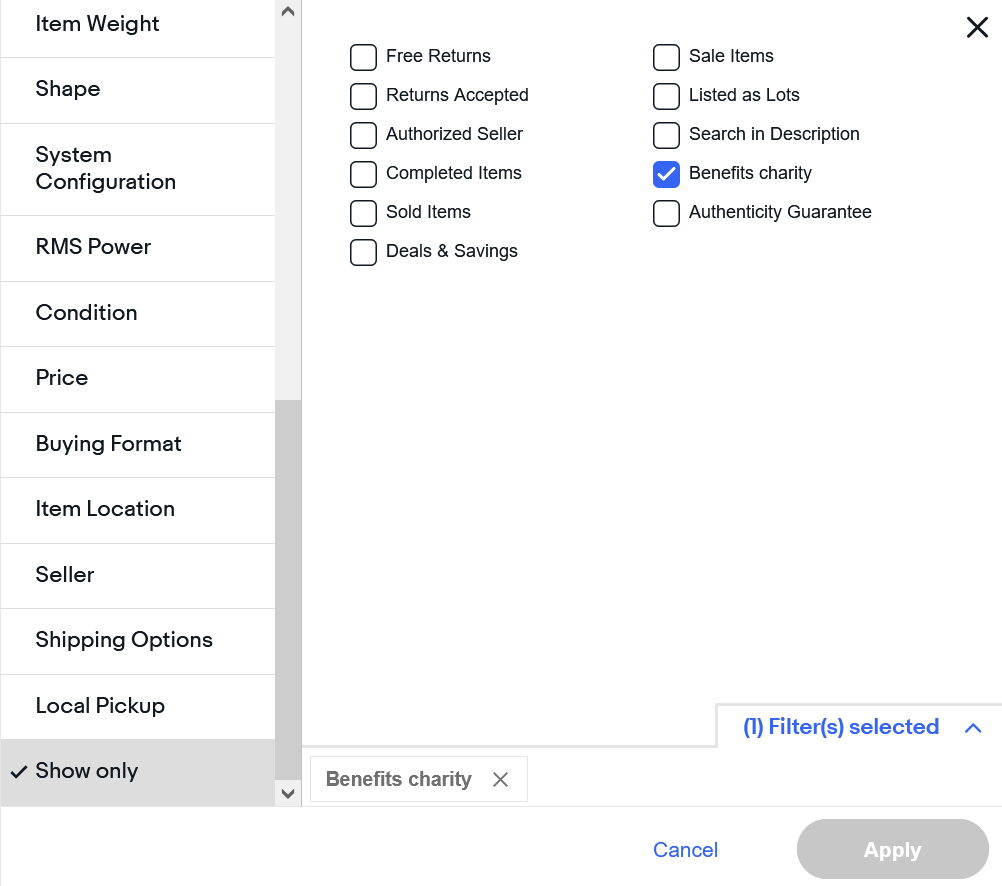The image size is (1002, 886).
Task: Enable the Listed as Lots checkbox
Action: (x=666, y=96)
